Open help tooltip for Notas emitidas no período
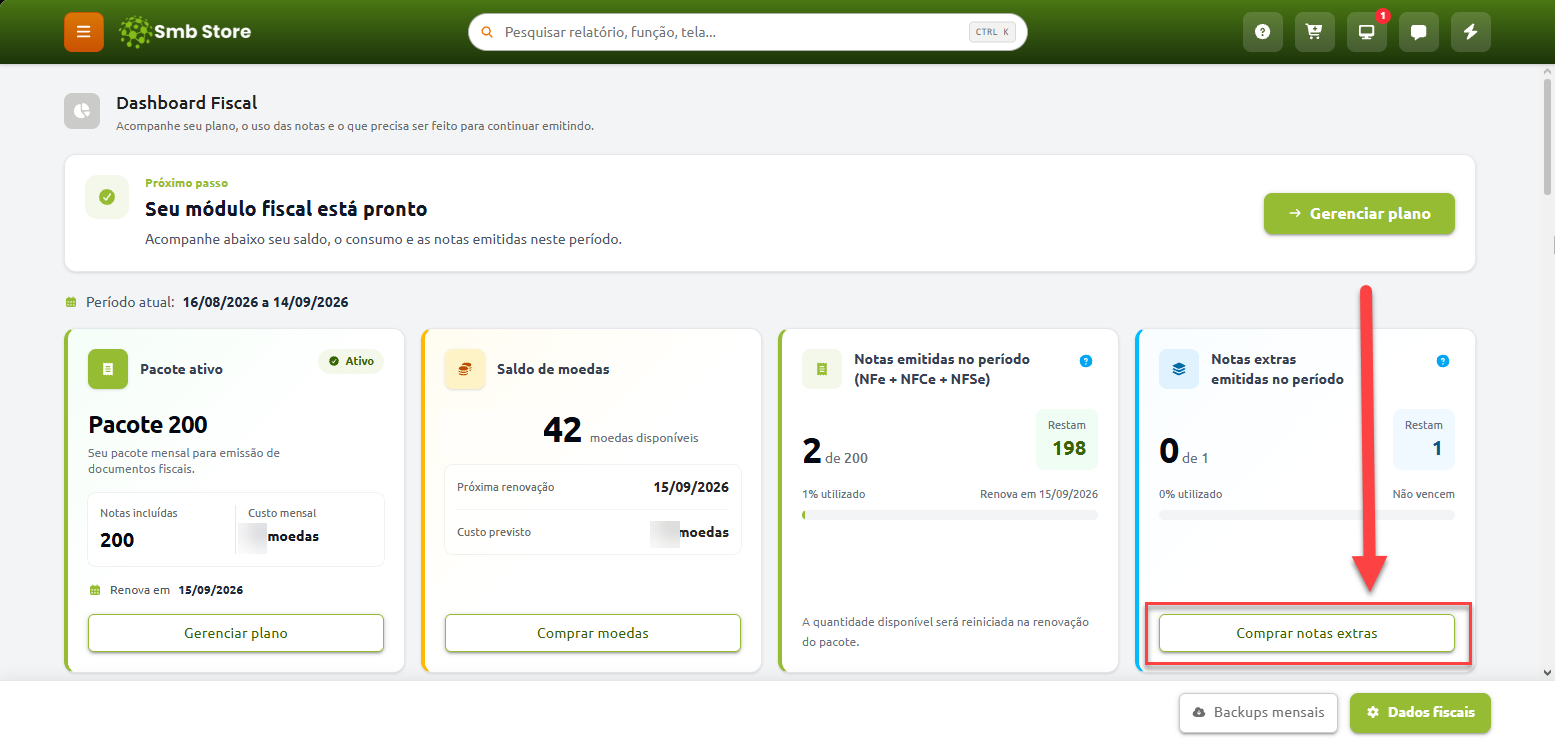Screen dimensions: 1555x745 pos(1086,361)
